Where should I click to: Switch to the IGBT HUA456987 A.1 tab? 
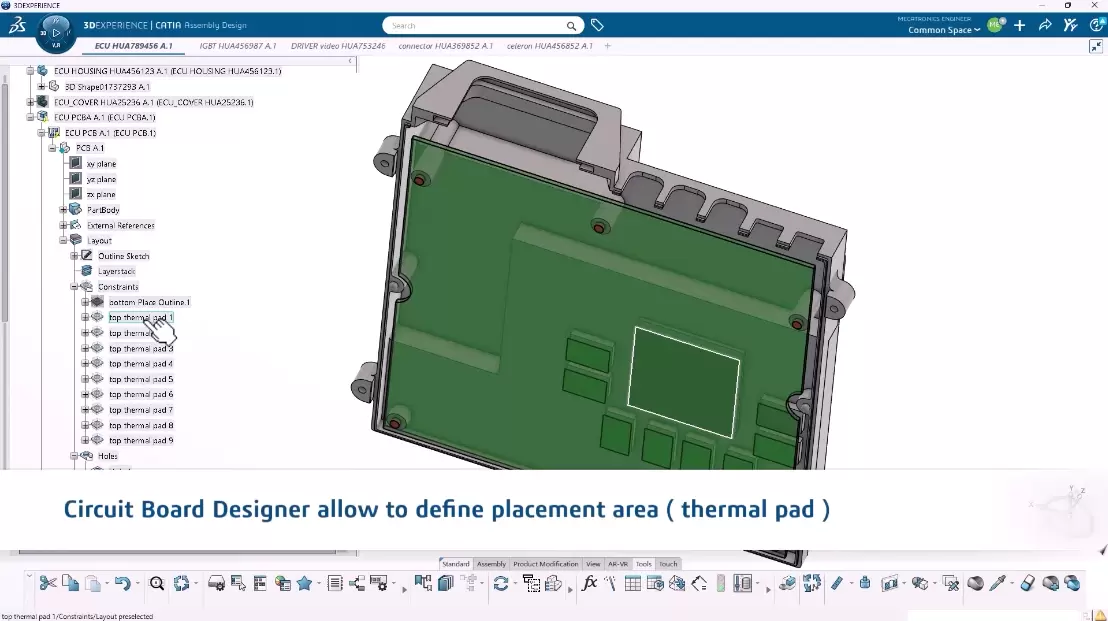coord(237,46)
